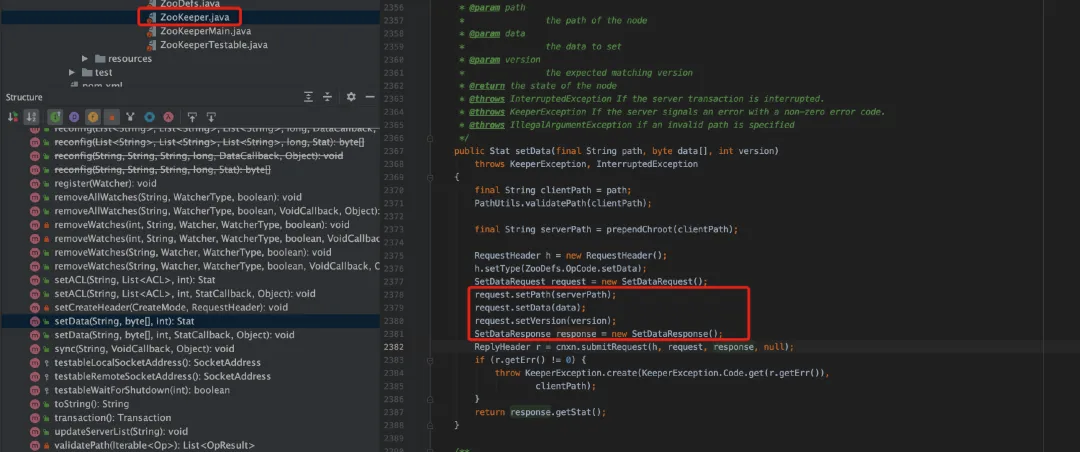The image size is (1080, 452).
Task: Click method icon beside transaction(): Transaction
Action: [35, 418]
